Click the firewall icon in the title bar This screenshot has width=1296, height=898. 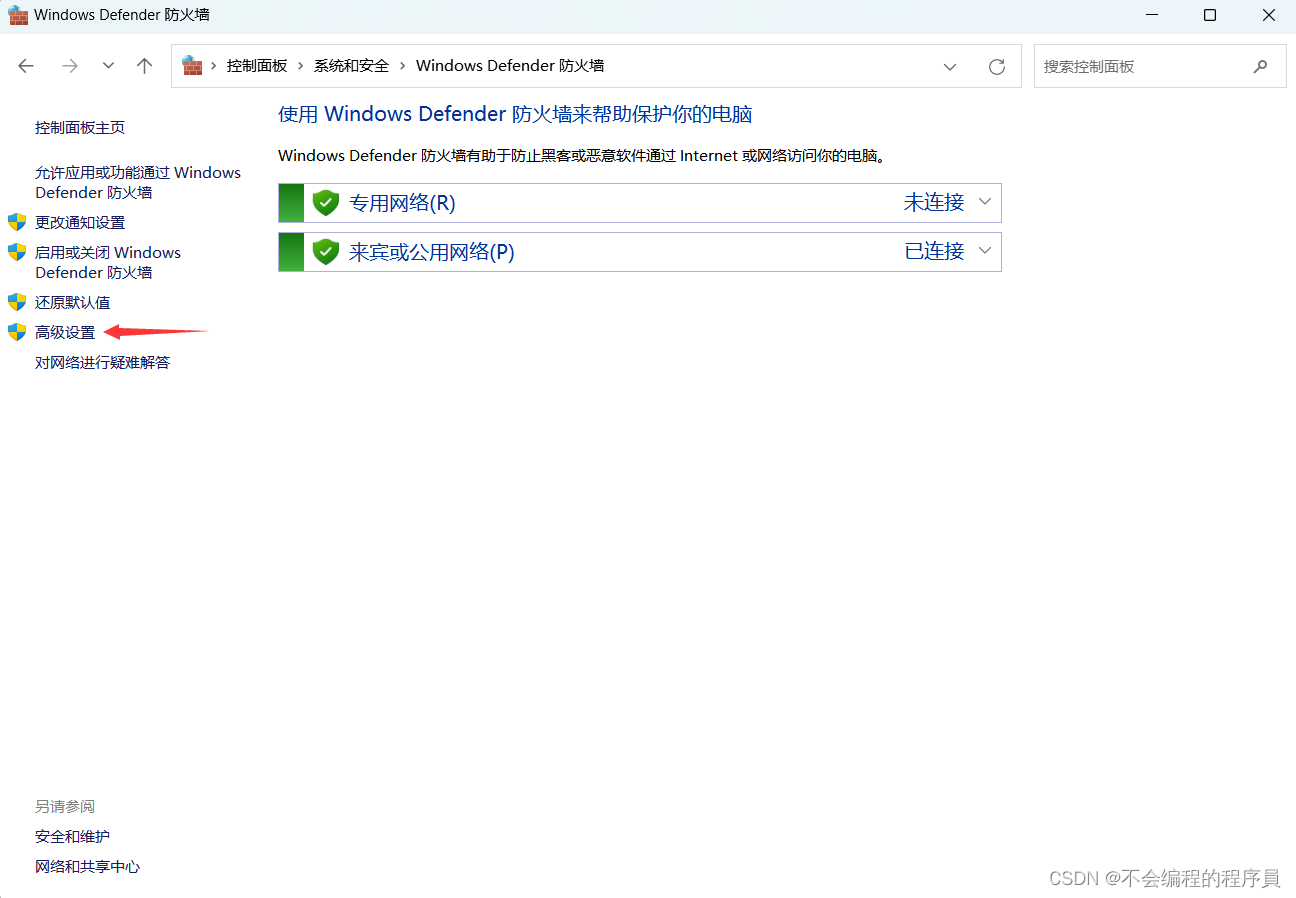pyautogui.click(x=18, y=15)
